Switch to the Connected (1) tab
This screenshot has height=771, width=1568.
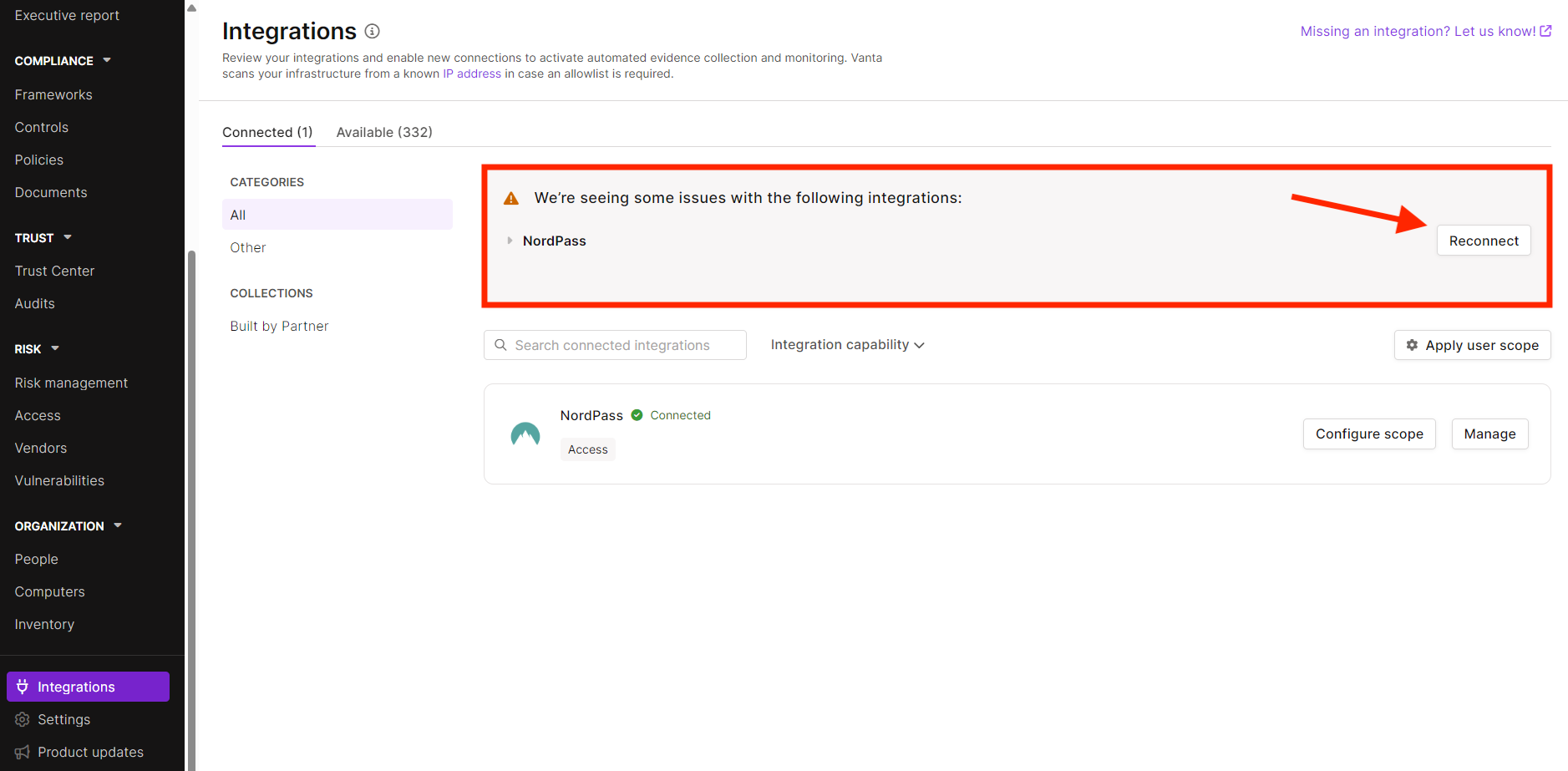pyautogui.click(x=267, y=132)
